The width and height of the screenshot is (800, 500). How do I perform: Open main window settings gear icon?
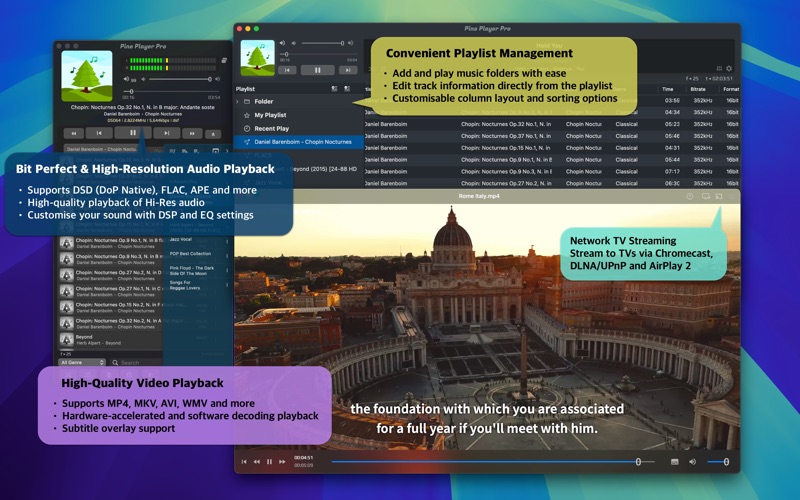[x=729, y=68]
